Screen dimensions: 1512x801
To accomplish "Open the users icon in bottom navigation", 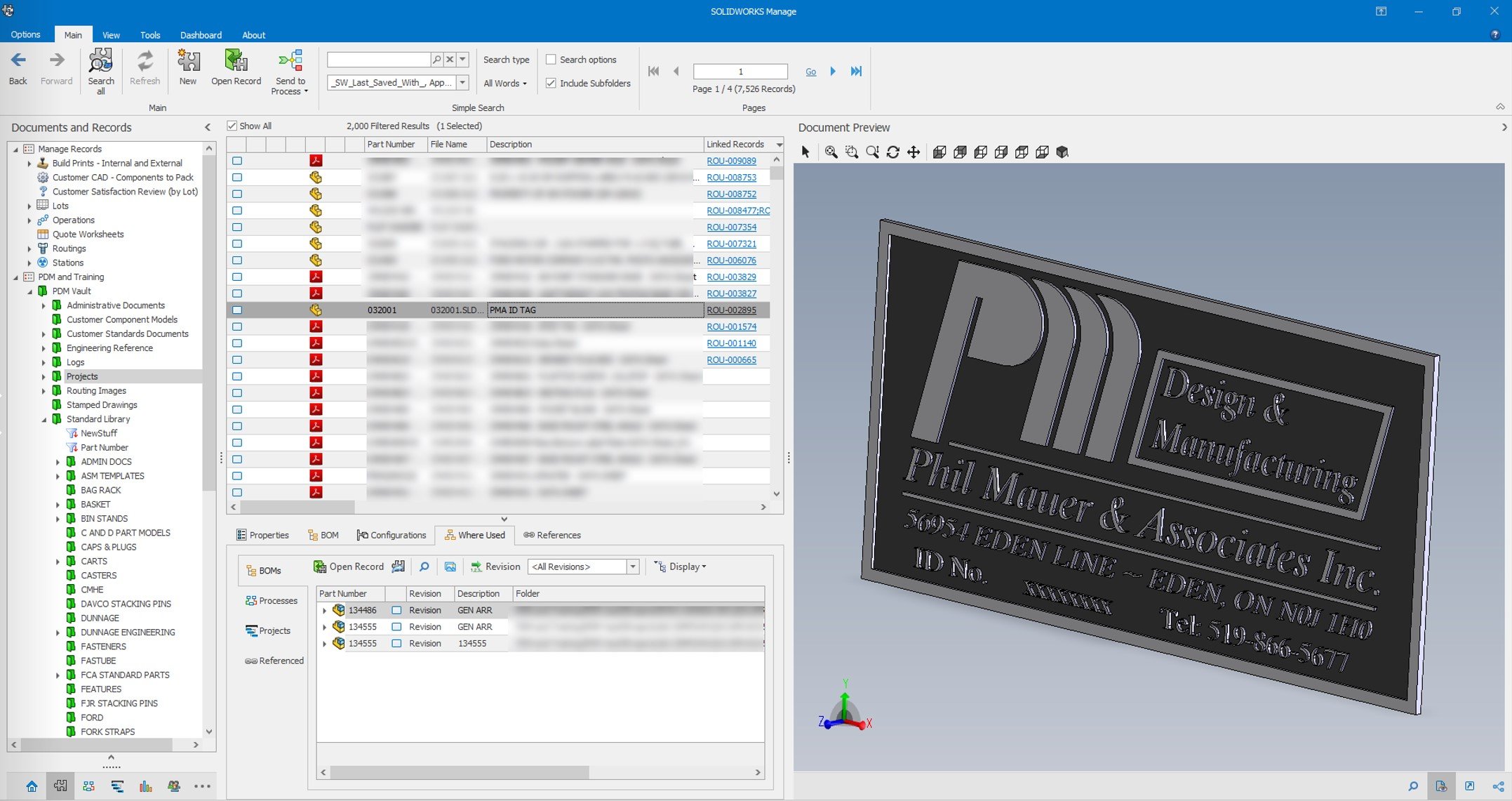I will (174, 786).
